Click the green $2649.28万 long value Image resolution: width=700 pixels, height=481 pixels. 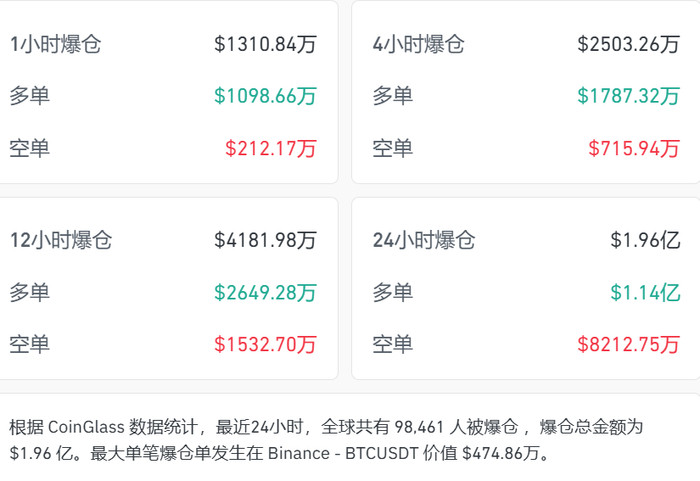265,292
